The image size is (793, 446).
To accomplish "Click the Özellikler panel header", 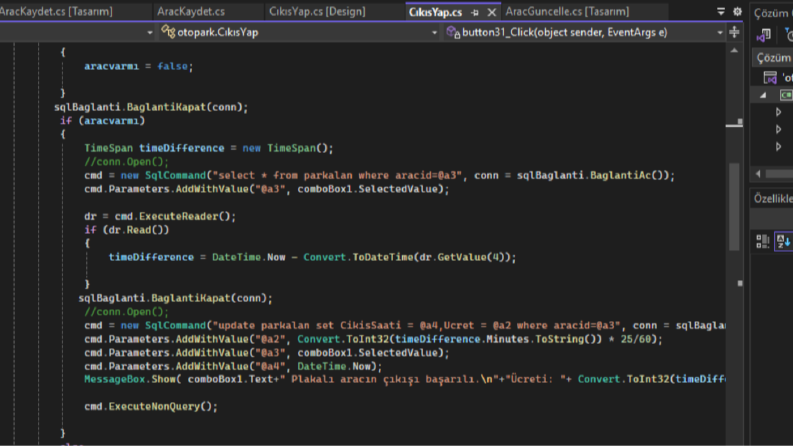I will (x=773, y=198).
